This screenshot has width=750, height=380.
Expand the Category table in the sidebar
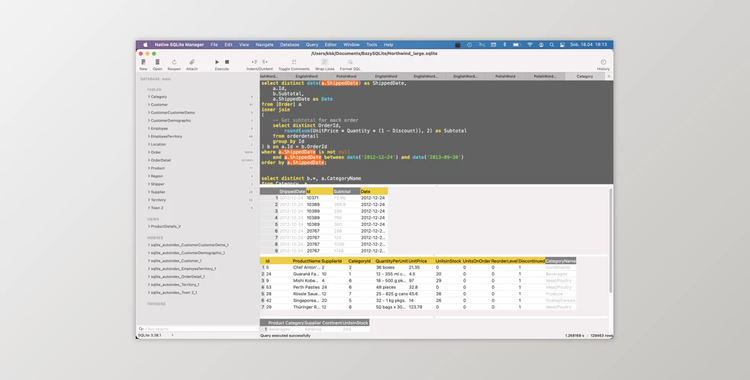(149, 97)
